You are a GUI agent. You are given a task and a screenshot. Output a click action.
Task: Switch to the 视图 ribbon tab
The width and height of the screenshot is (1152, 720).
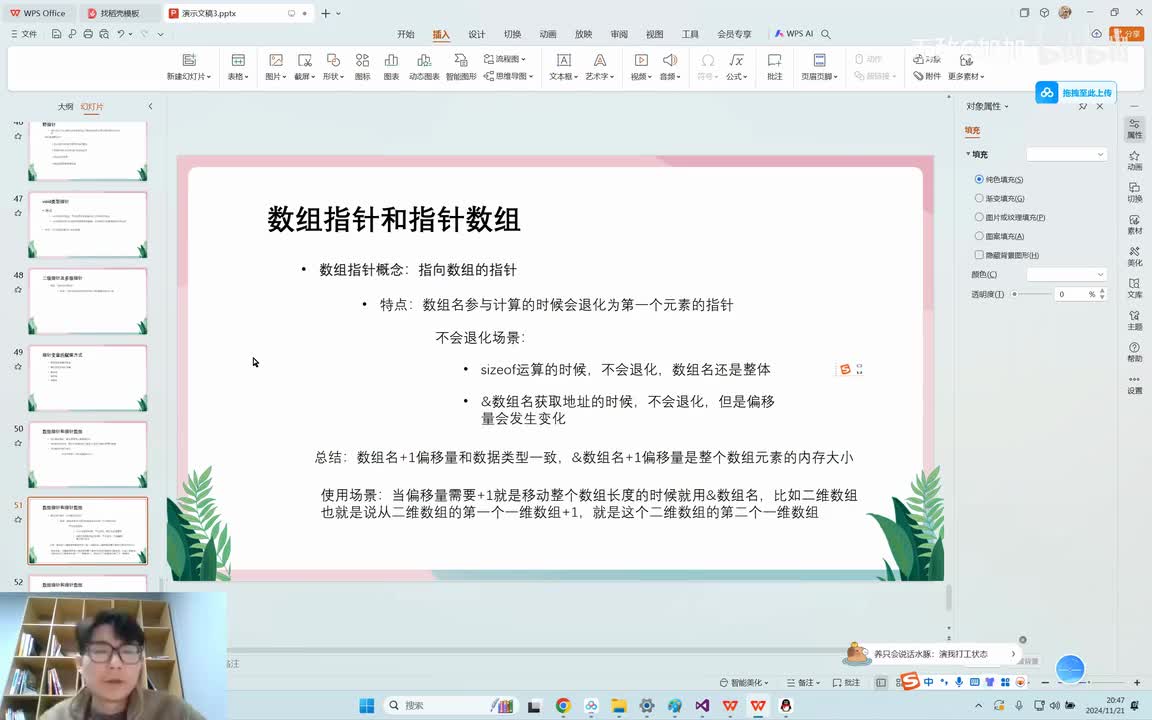click(x=655, y=34)
